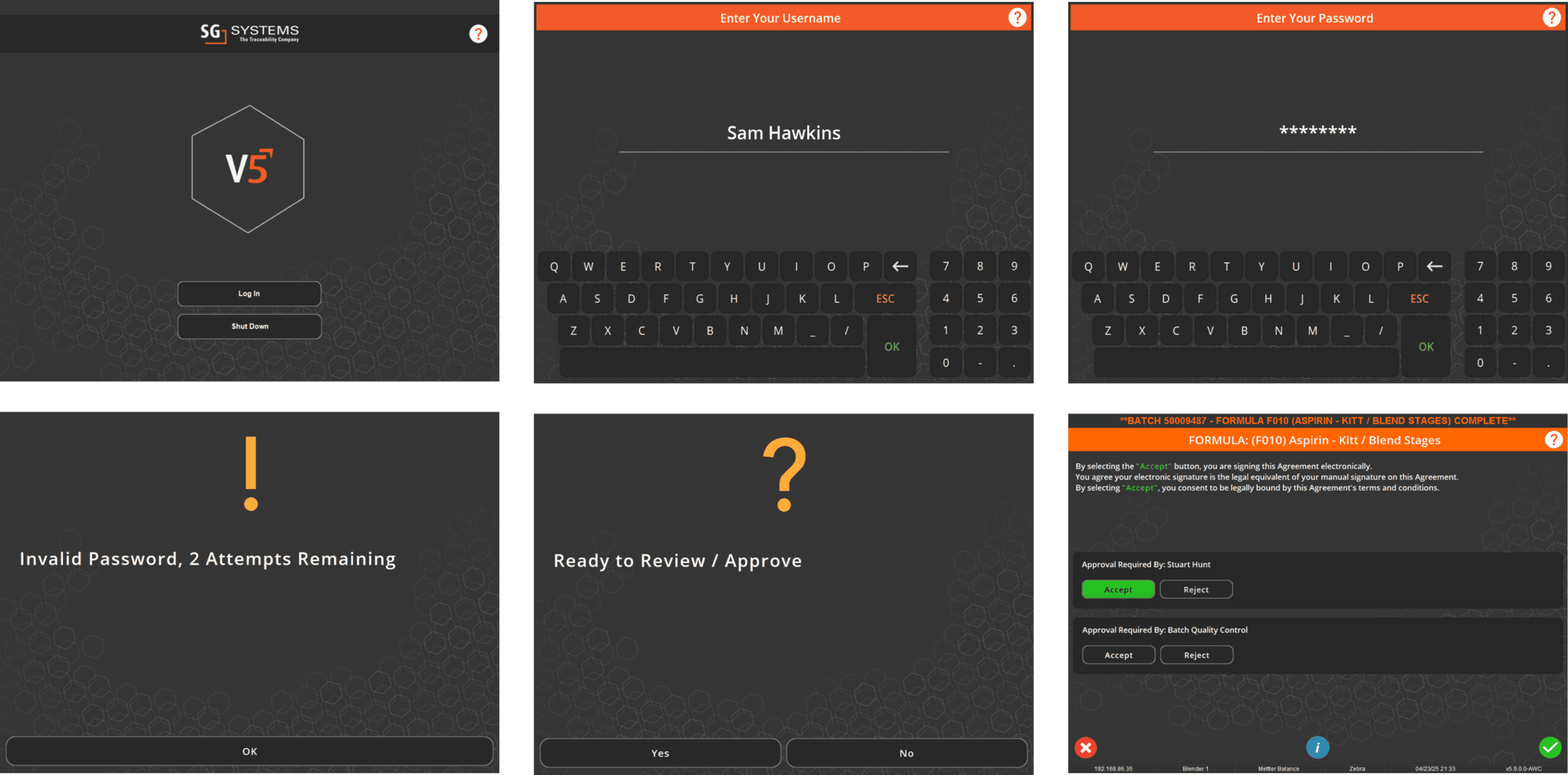Accept approval for Stuart Hunt
This screenshot has height=775, width=1568.
(x=1118, y=590)
